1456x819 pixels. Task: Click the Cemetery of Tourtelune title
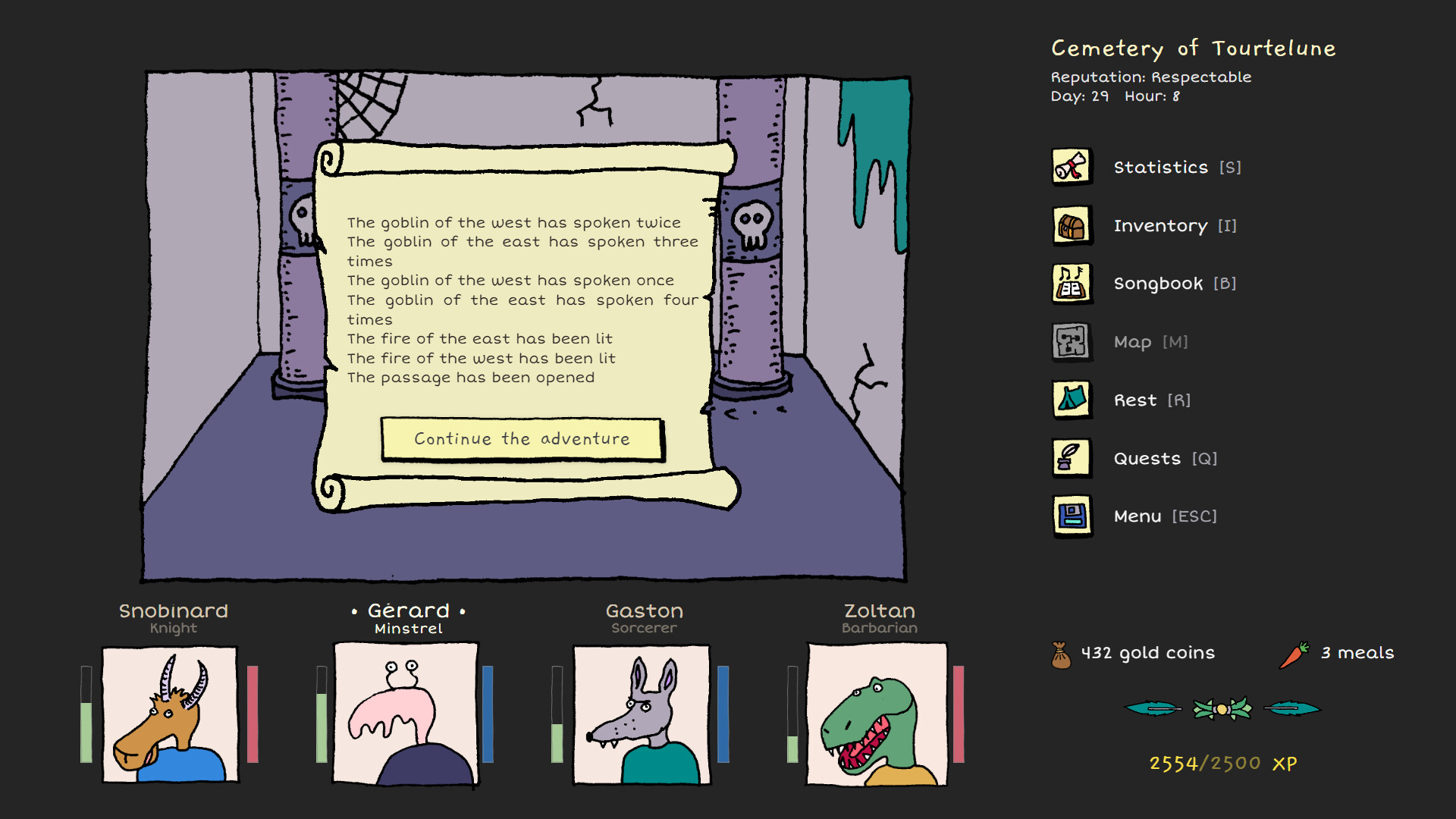1193,48
